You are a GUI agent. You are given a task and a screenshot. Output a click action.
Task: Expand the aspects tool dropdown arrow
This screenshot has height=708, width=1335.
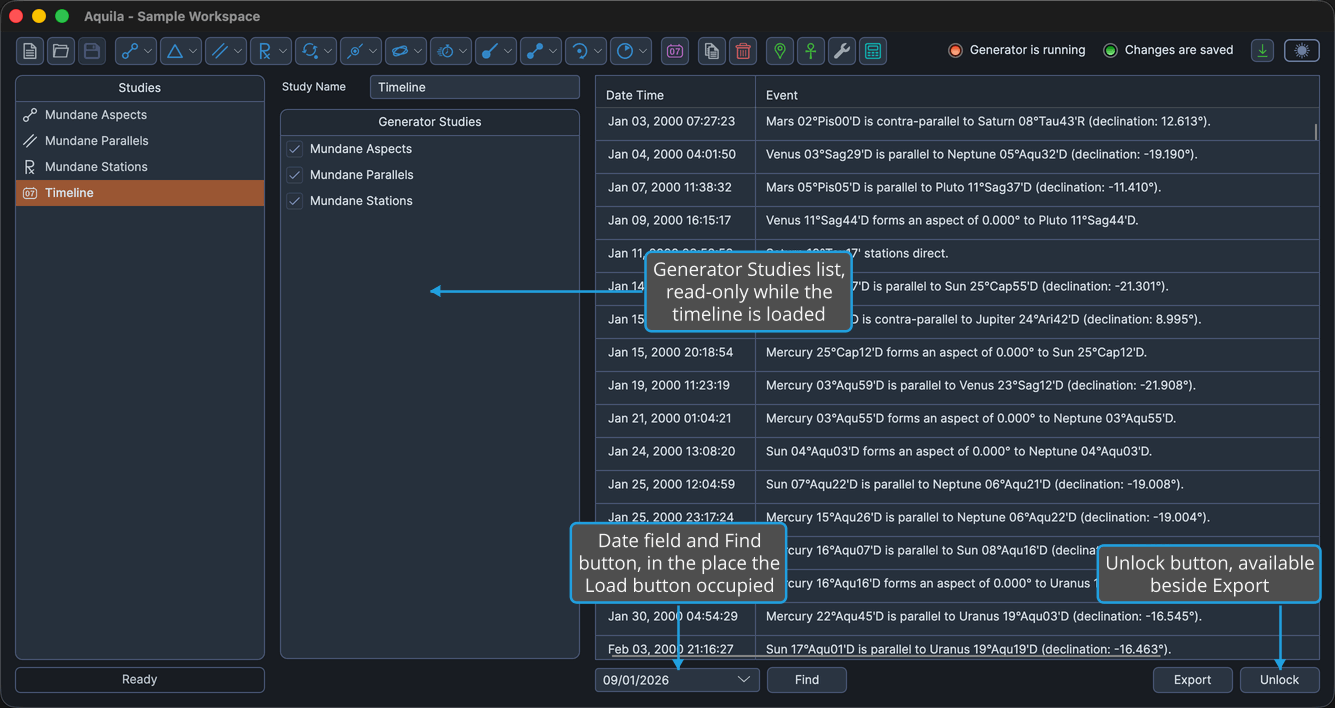[148, 51]
